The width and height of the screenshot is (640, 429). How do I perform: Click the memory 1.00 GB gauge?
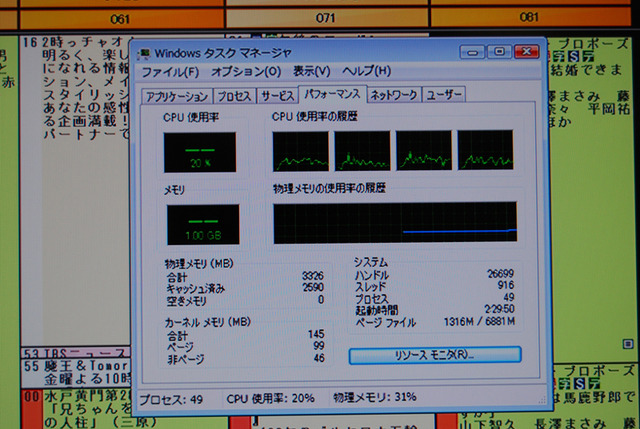point(203,225)
